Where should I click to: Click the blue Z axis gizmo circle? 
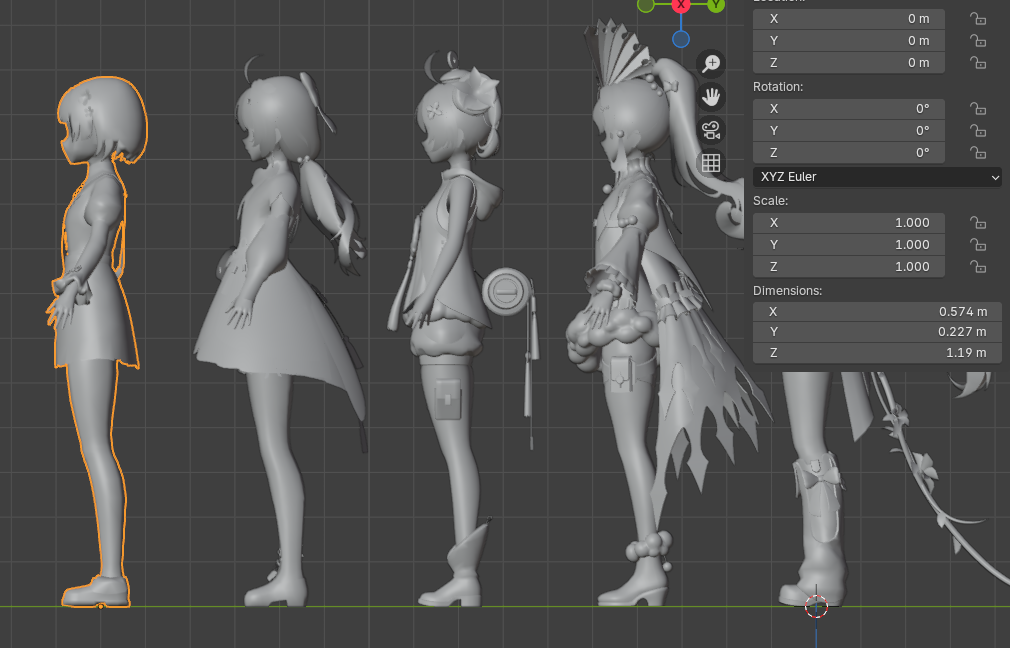point(681,39)
